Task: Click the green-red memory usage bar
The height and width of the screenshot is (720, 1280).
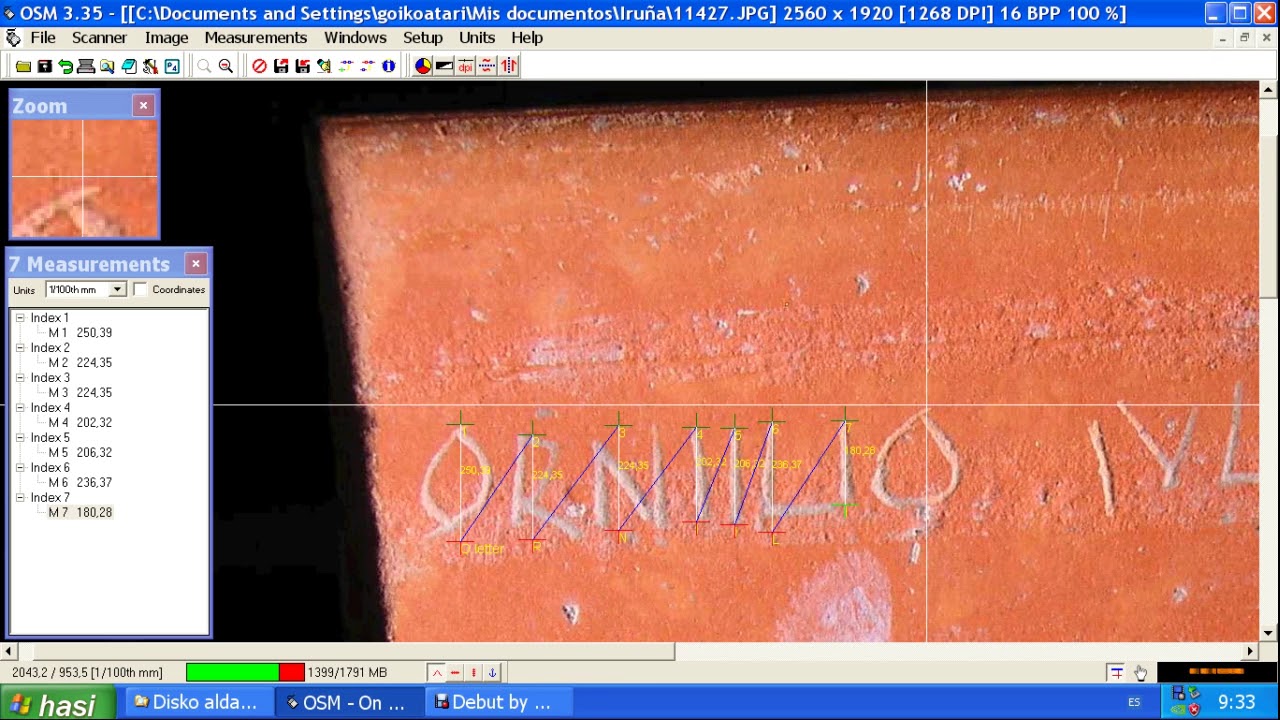Action: pyautogui.click(x=245, y=673)
